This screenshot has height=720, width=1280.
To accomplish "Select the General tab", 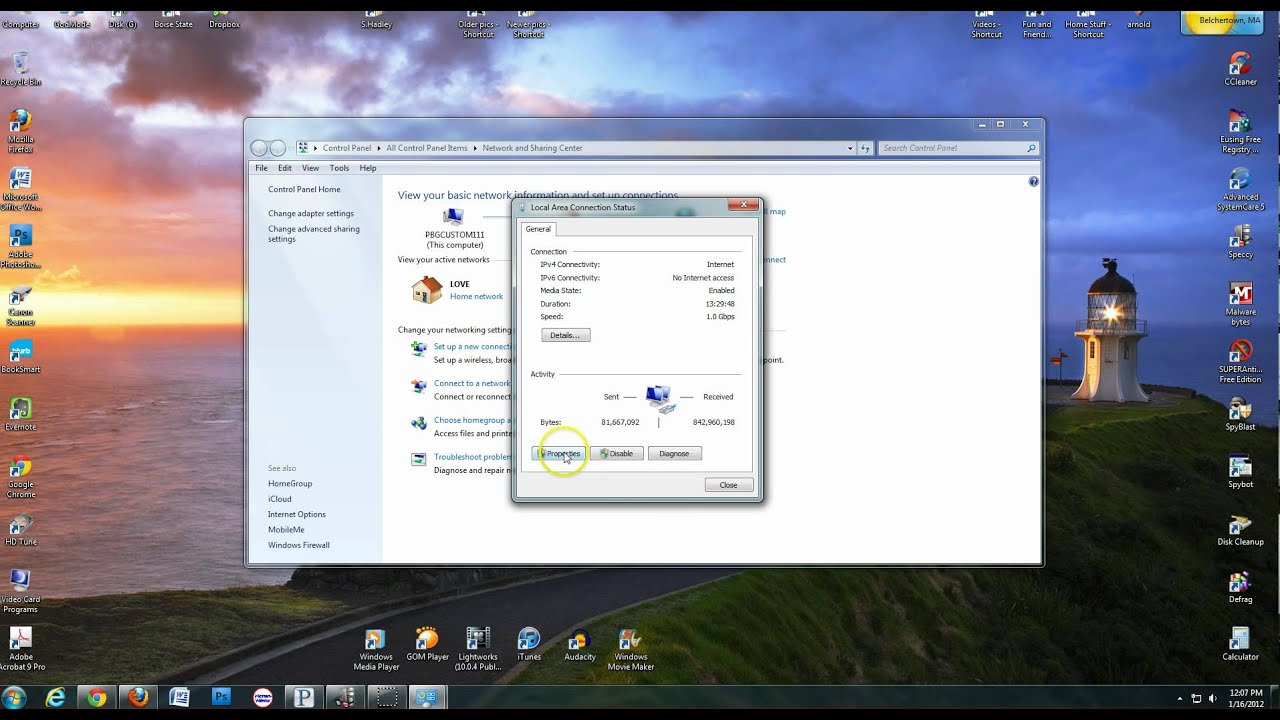I will (538, 229).
